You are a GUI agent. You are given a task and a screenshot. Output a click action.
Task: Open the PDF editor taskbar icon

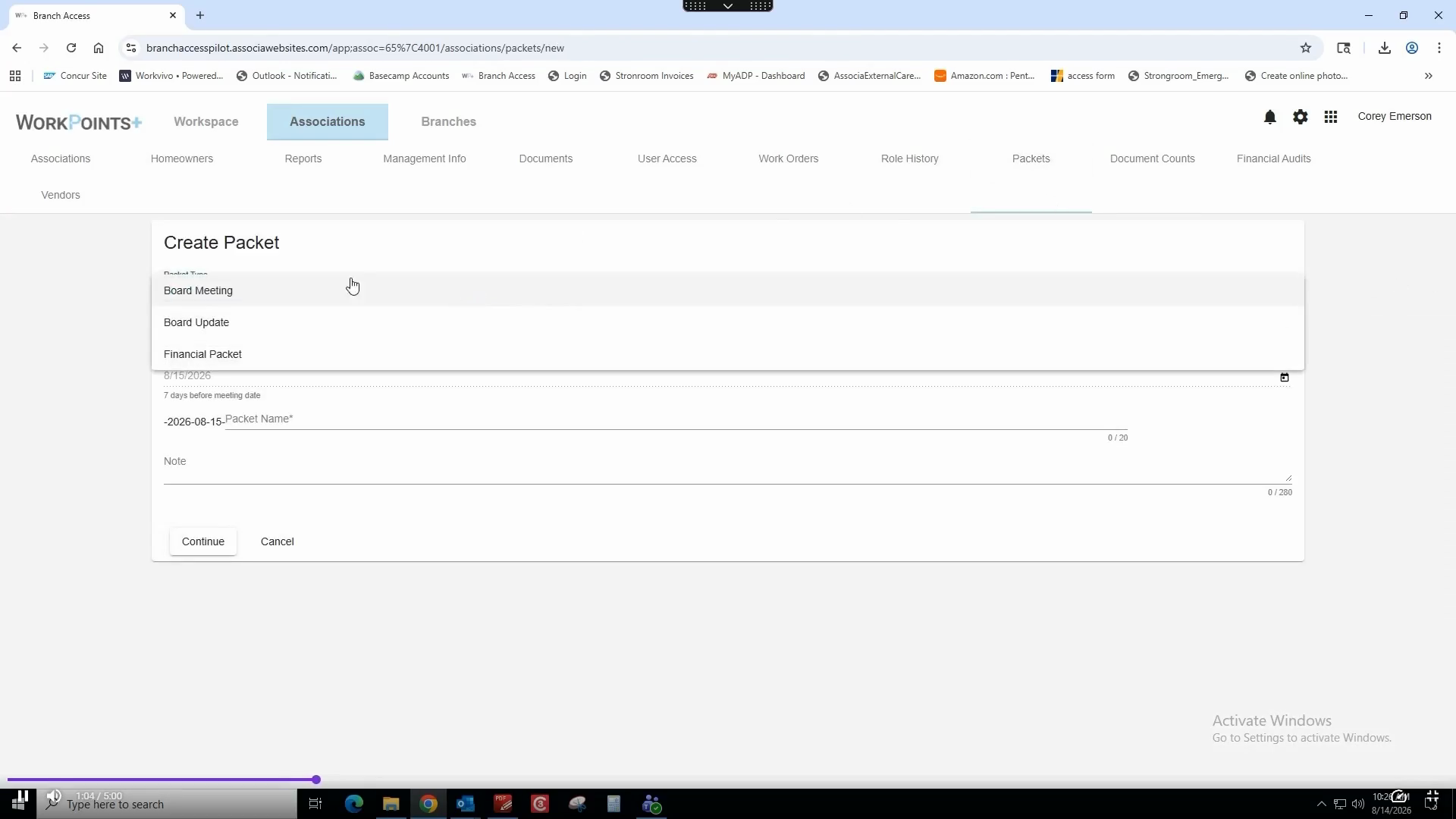point(504,804)
